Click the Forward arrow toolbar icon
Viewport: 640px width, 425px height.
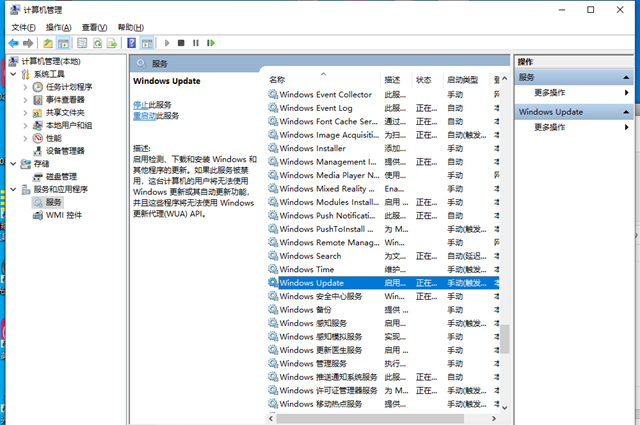tap(28, 43)
